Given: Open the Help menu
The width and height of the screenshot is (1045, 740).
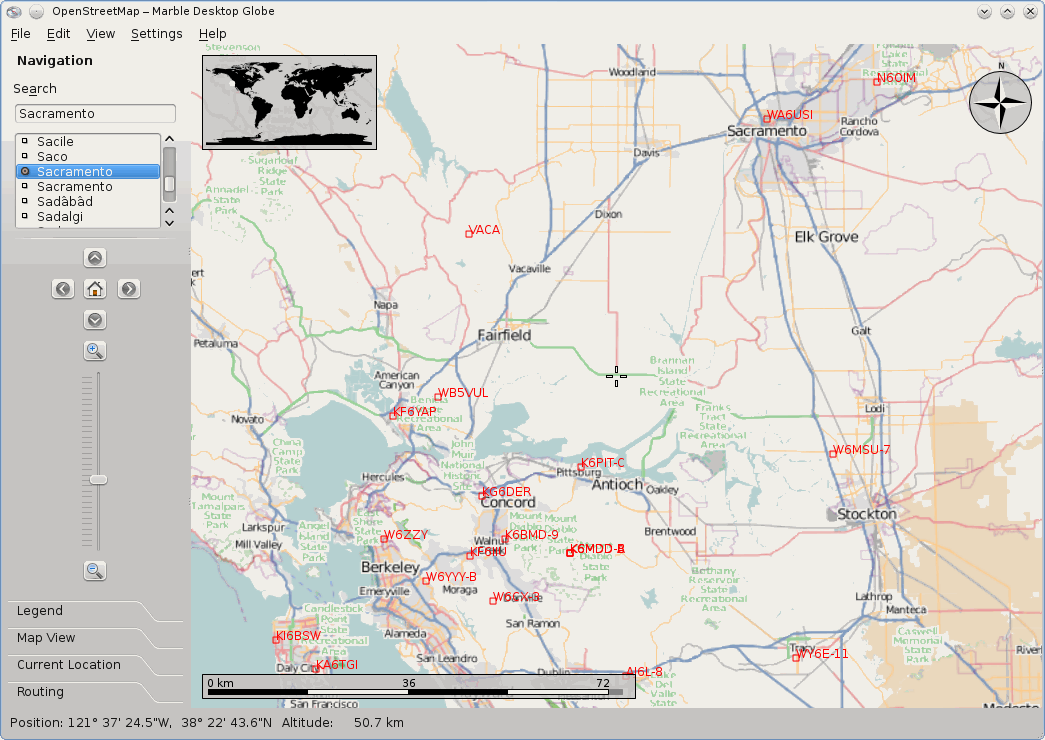Looking at the screenshot, I should pyautogui.click(x=213, y=33).
